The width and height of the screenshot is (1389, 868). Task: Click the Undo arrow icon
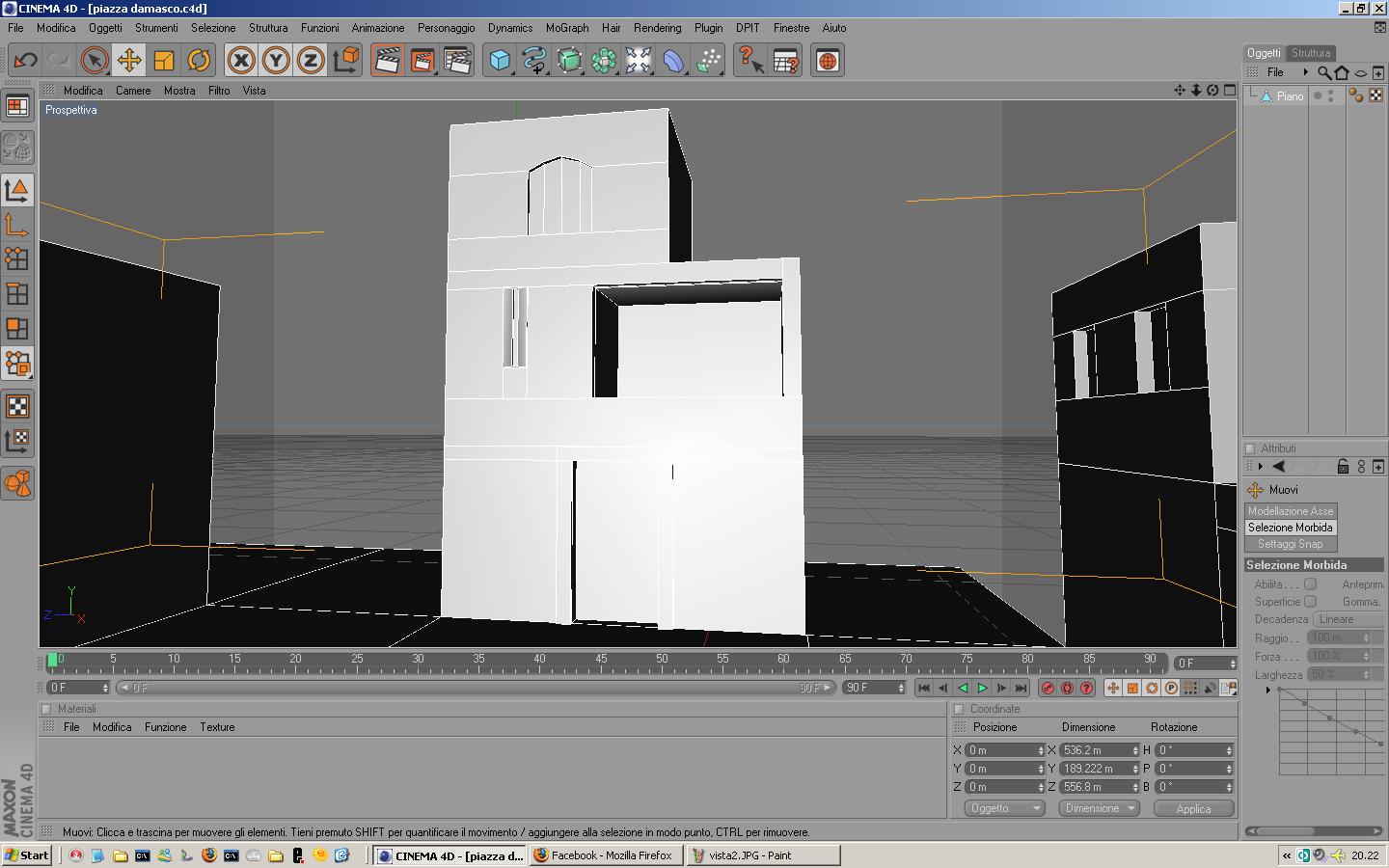[x=25, y=61]
